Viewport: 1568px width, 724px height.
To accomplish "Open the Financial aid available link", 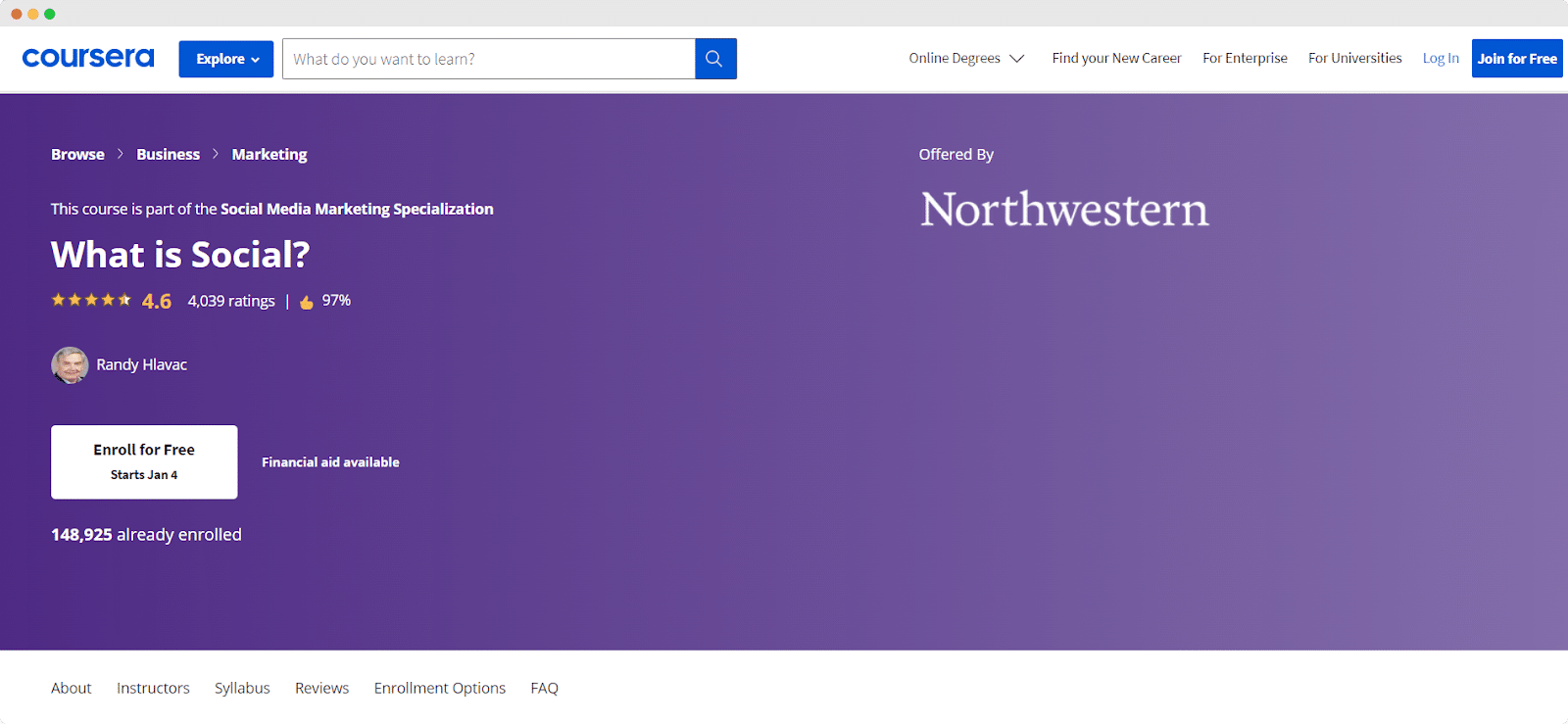I will [330, 462].
